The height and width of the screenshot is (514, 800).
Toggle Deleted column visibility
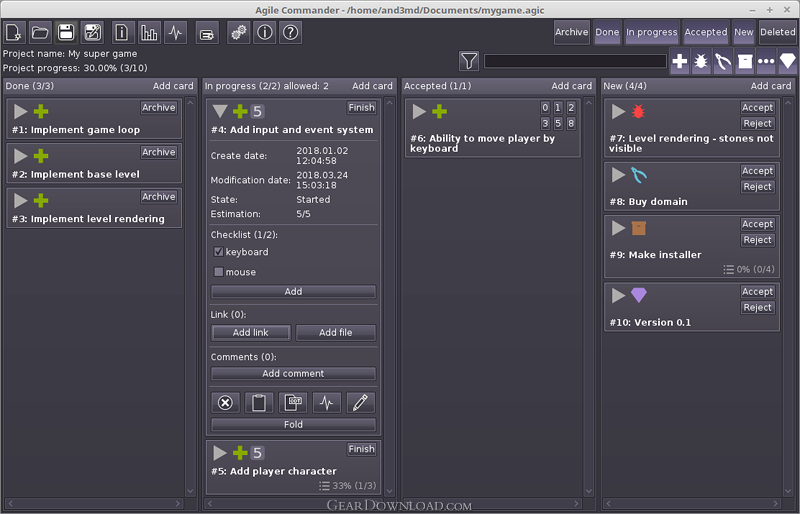point(778,32)
